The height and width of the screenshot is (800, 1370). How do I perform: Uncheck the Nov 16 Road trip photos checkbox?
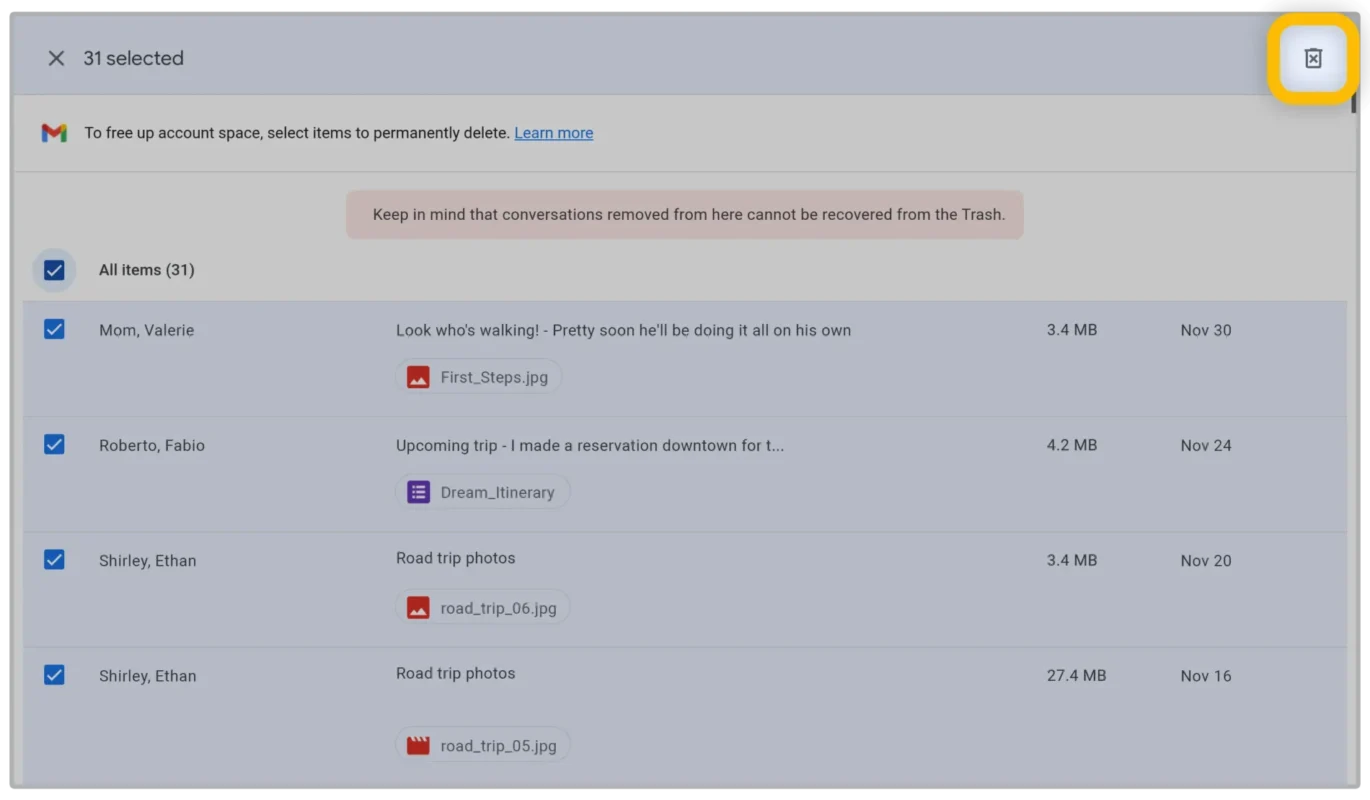tap(54, 675)
